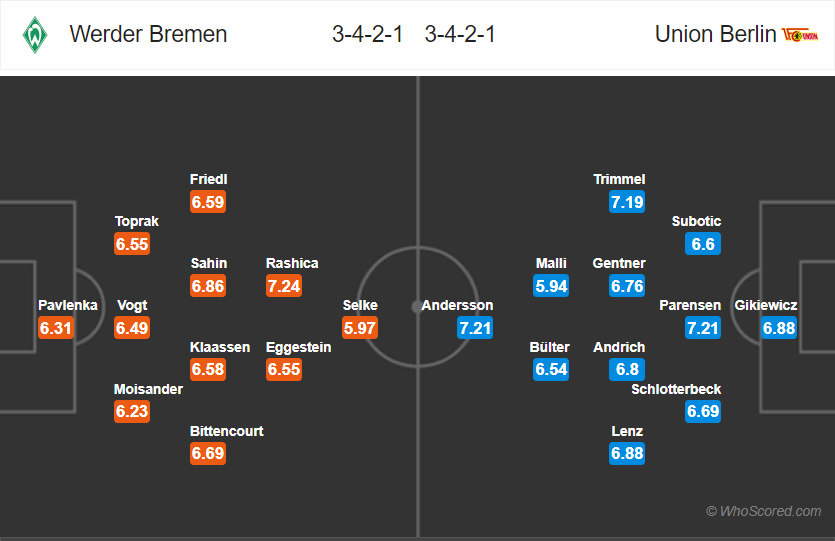The width and height of the screenshot is (835, 541).
Task: Select Sahin's 6.86 rating badge
Action: pyautogui.click(x=208, y=286)
